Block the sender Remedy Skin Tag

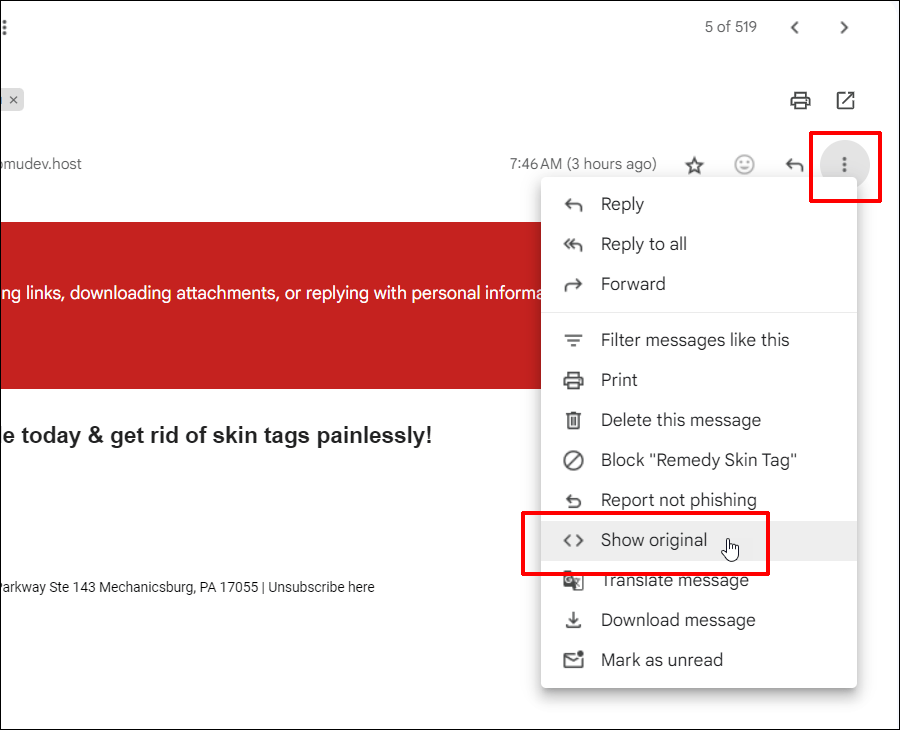697,460
